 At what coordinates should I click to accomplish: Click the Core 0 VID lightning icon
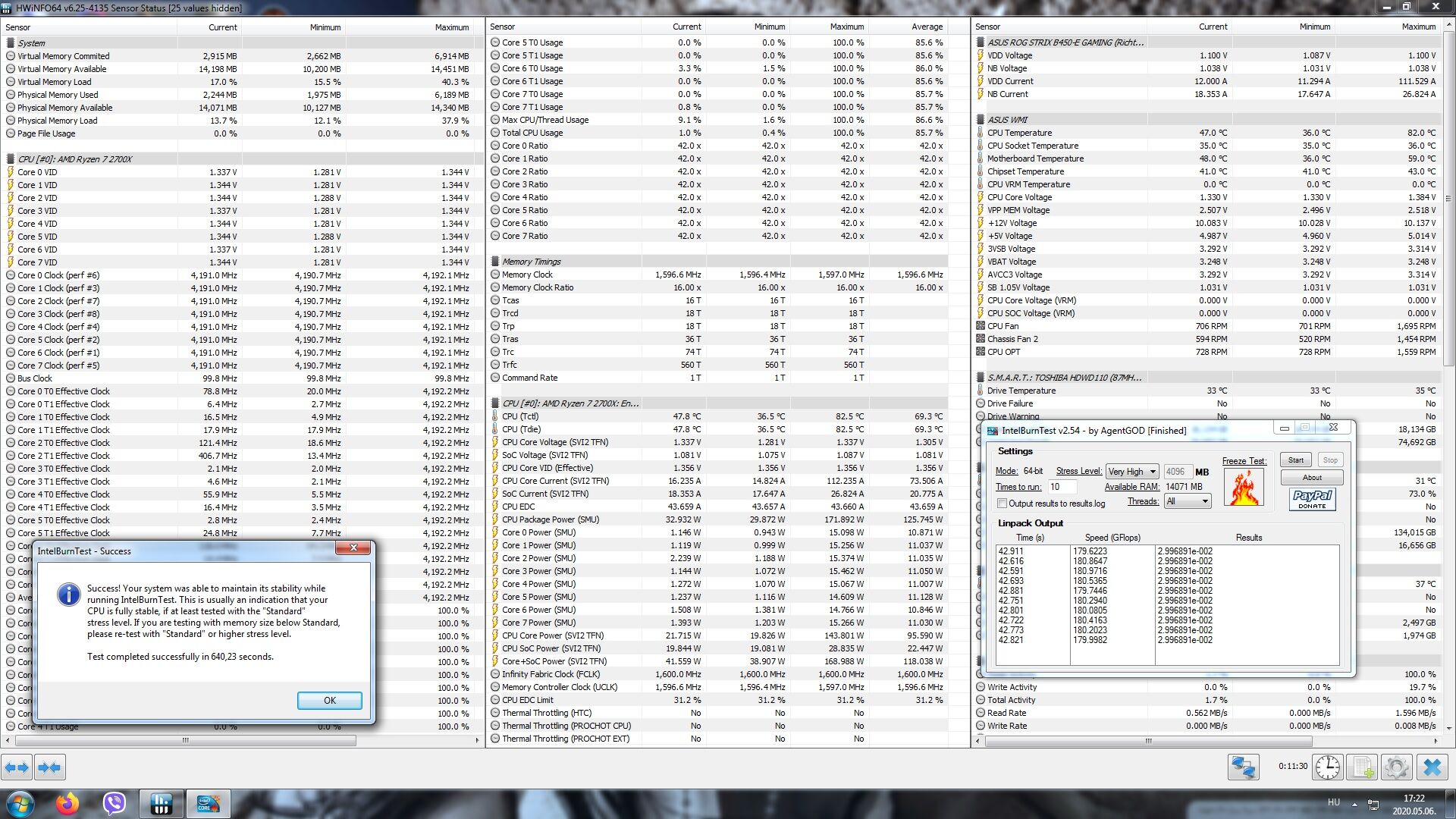(x=11, y=172)
